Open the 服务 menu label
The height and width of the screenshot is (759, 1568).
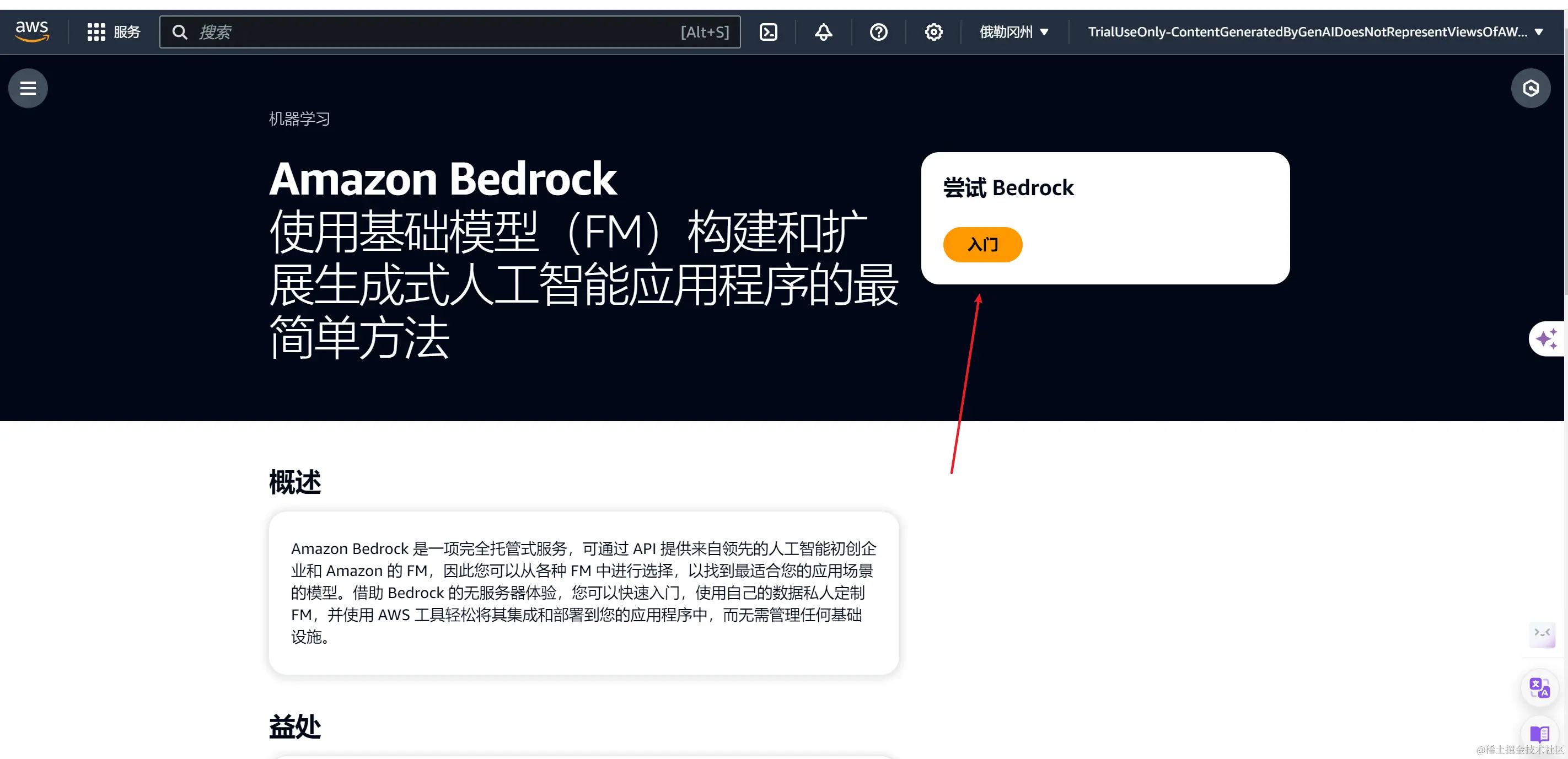(x=127, y=31)
